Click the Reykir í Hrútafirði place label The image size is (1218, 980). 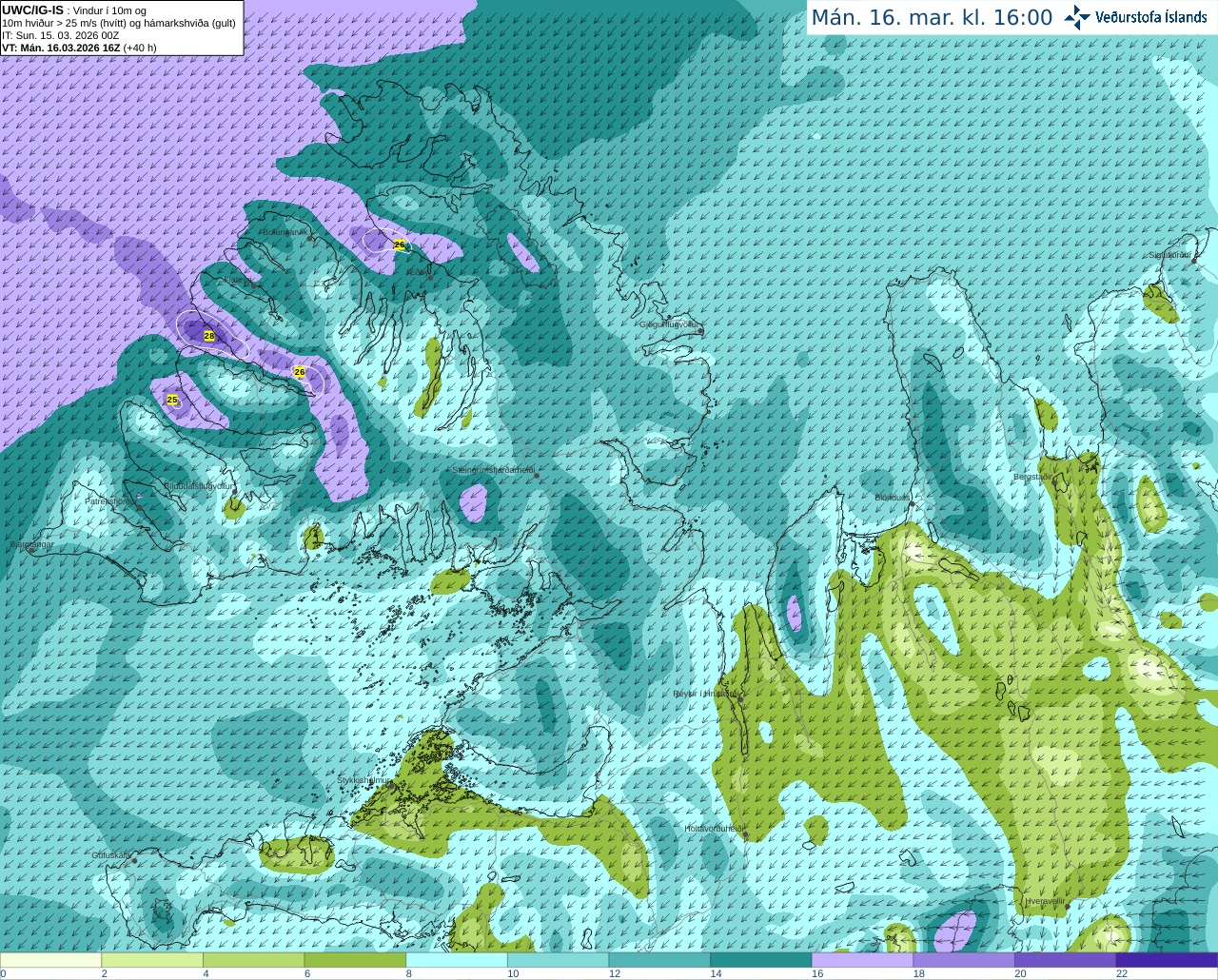pos(706,694)
